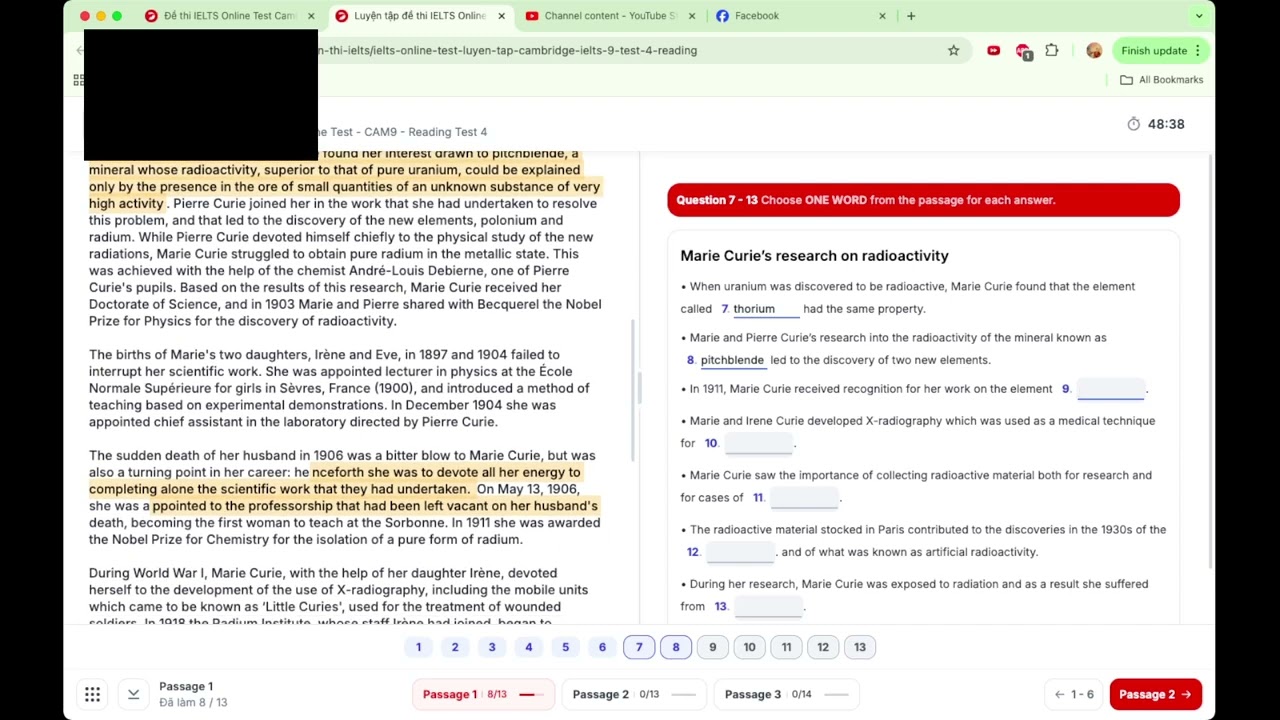The image size is (1280, 720).
Task: Open a new browser tab
Action: pyautogui.click(x=911, y=16)
